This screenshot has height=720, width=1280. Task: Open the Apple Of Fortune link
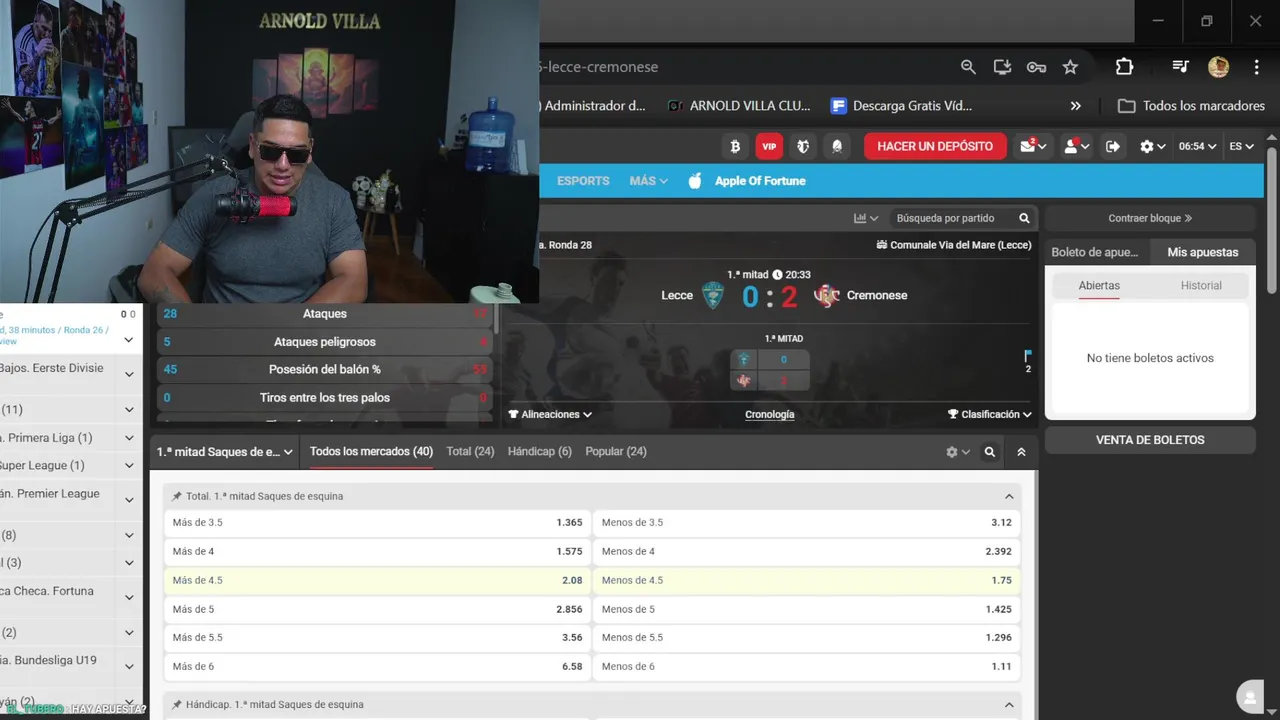tap(760, 181)
